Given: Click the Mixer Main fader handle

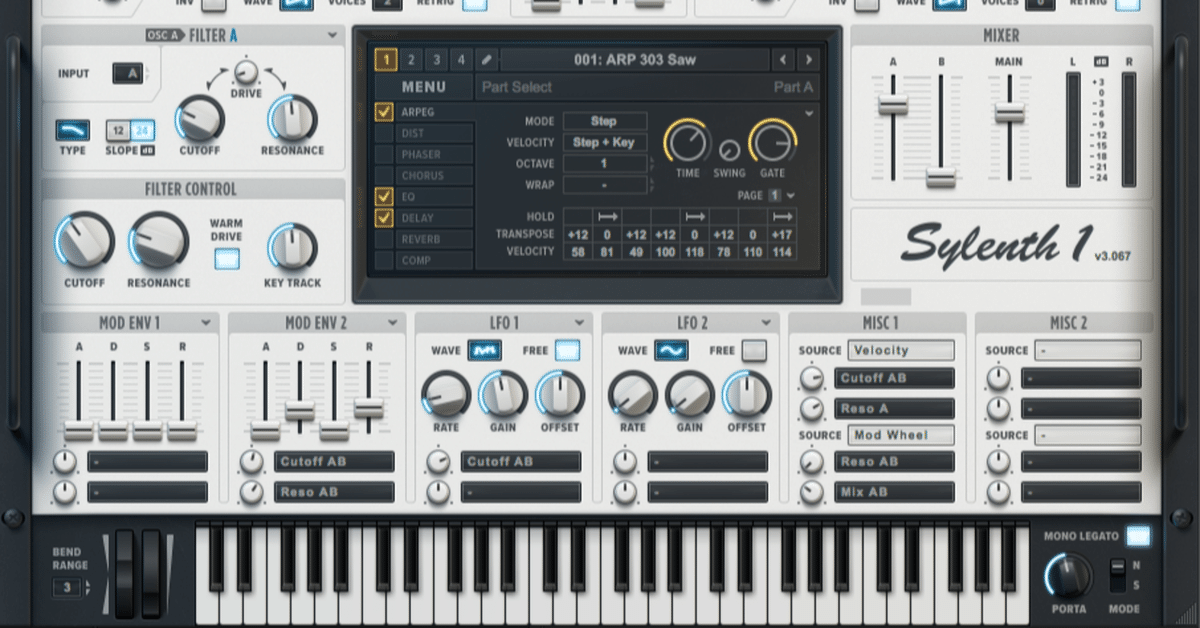Looking at the screenshot, I should click(x=1009, y=112).
